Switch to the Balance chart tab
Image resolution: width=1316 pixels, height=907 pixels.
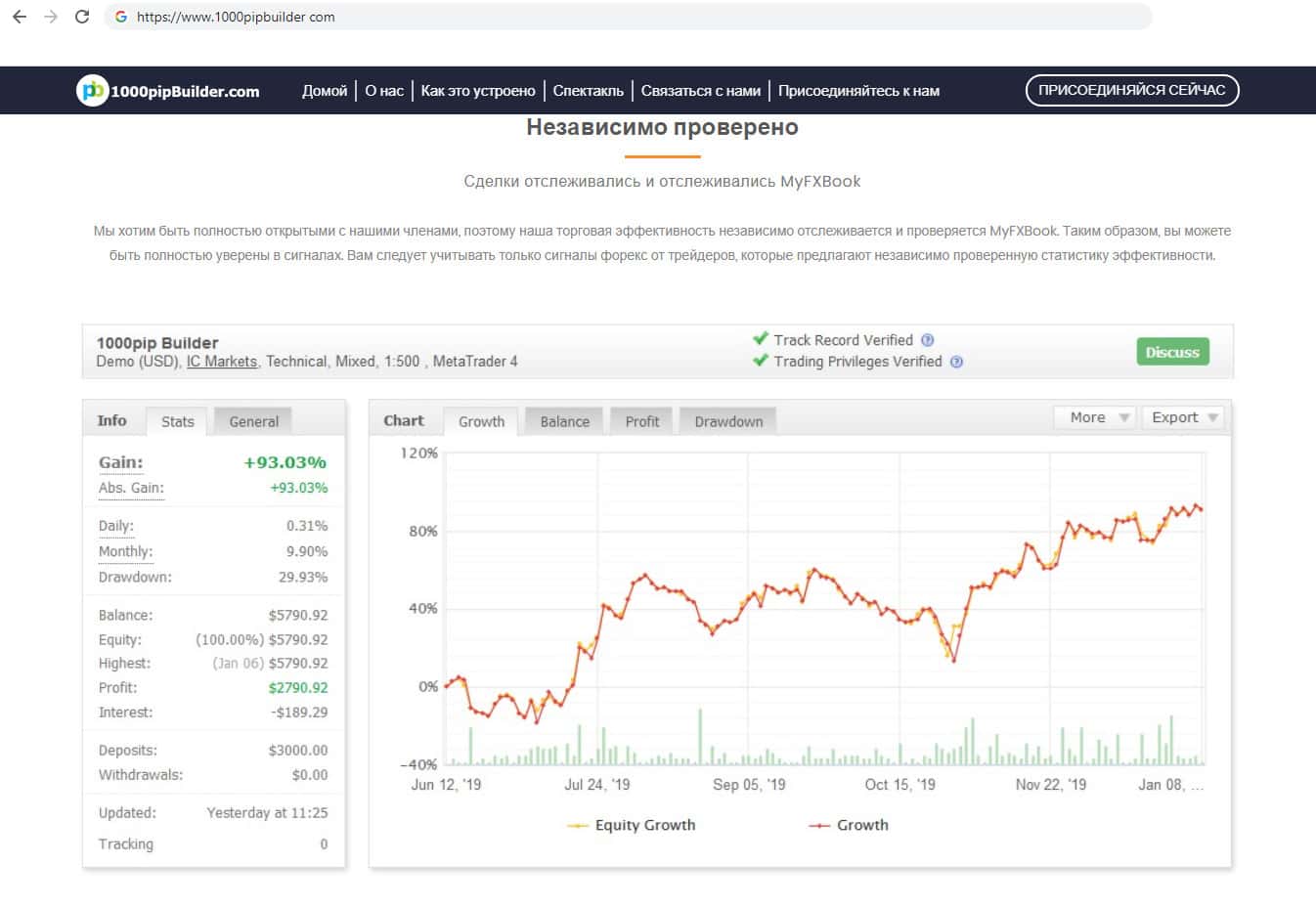point(564,421)
